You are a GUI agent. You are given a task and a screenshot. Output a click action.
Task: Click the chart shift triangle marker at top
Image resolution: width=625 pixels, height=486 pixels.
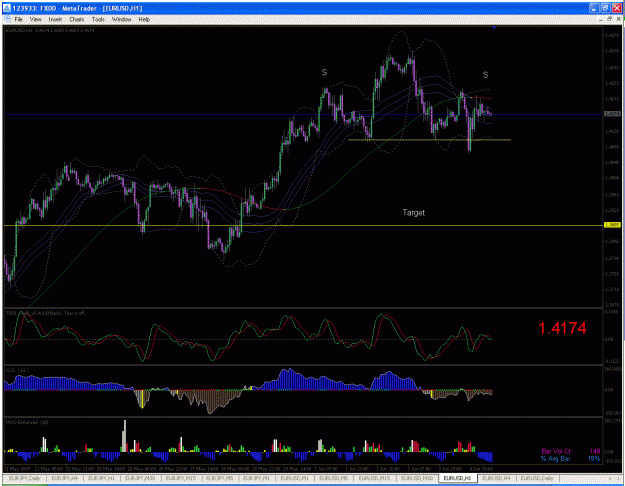pyautogui.click(x=494, y=28)
